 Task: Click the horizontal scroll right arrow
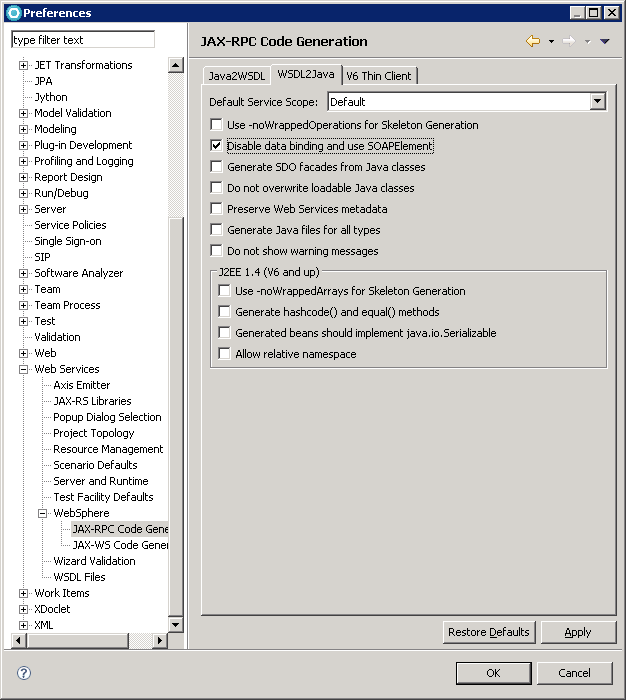point(160,641)
